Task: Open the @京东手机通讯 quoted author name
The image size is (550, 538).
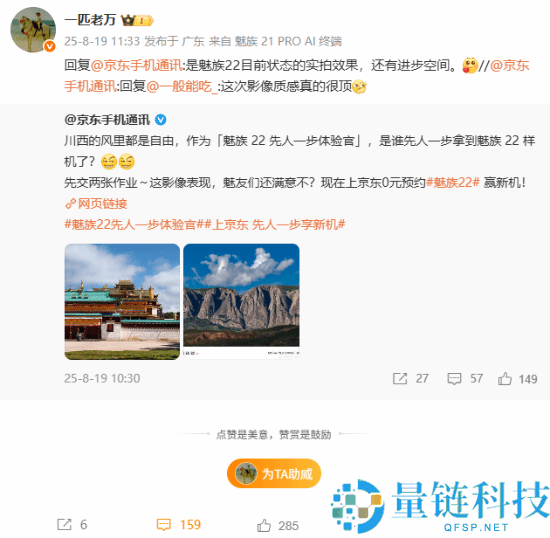Action: [107, 120]
